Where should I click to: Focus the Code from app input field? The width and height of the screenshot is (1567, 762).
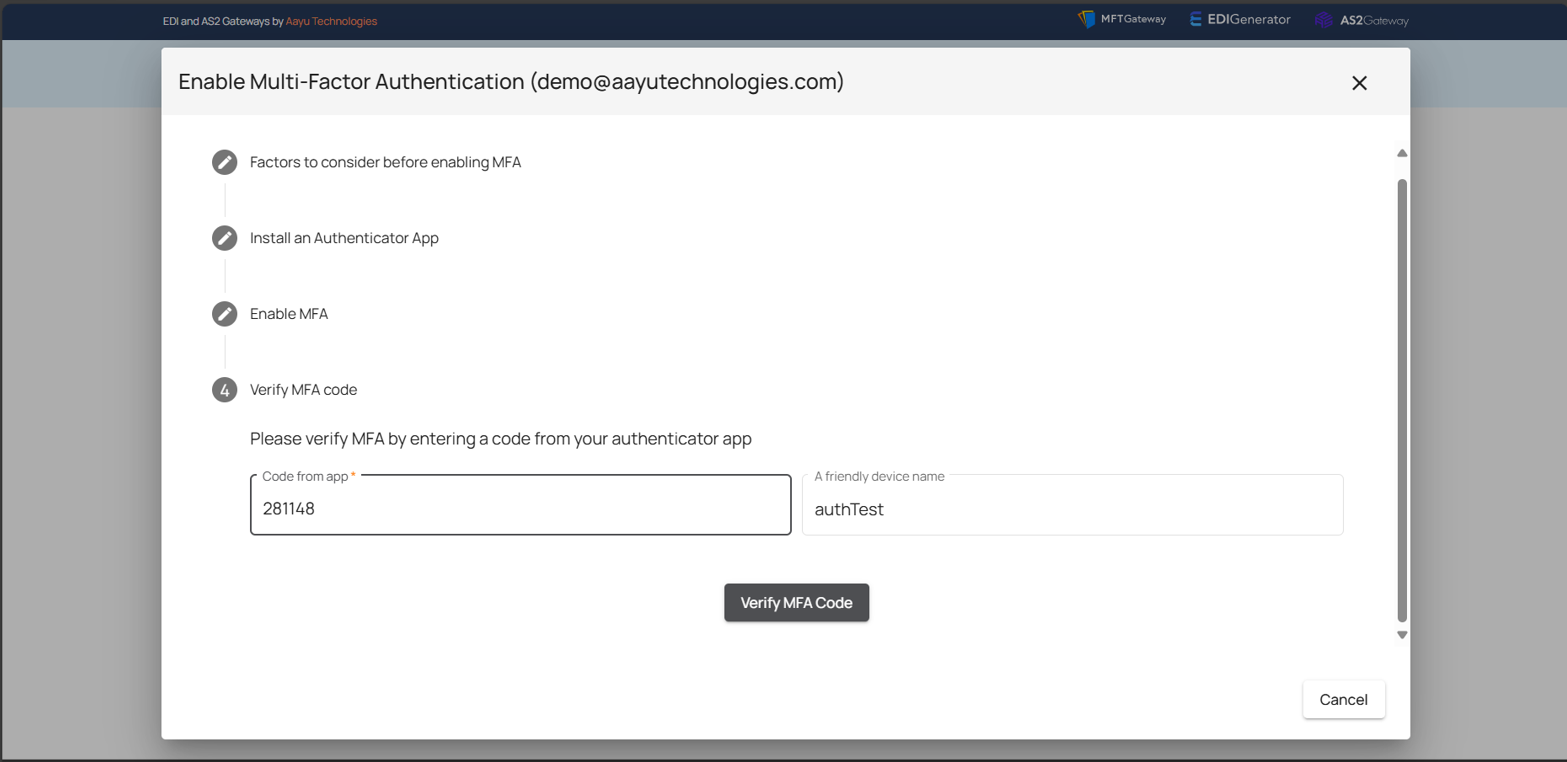pos(520,505)
